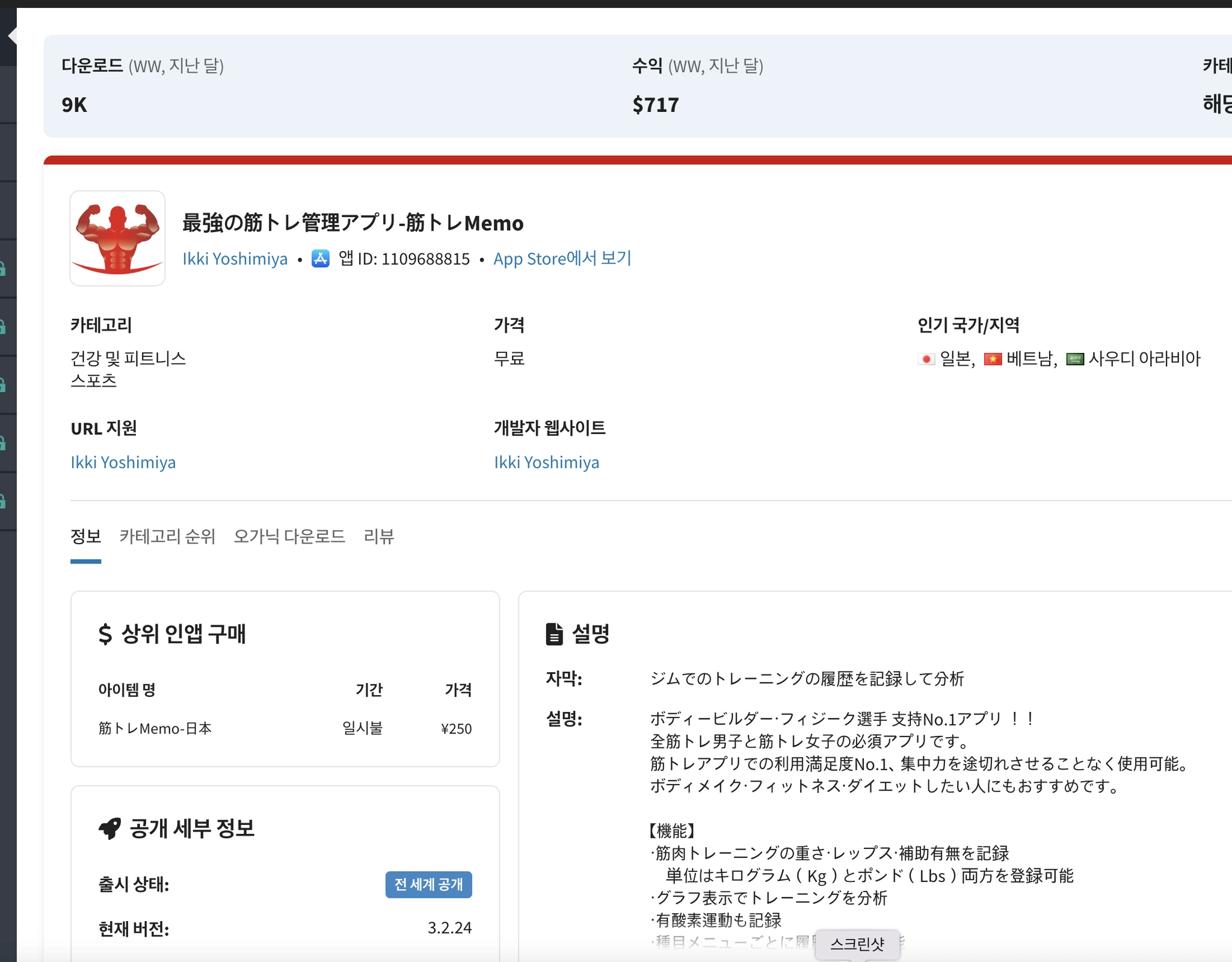Screen dimensions: 1232x962
Task: Click the blue 전 세계 공개 badge
Action: (x=428, y=884)
